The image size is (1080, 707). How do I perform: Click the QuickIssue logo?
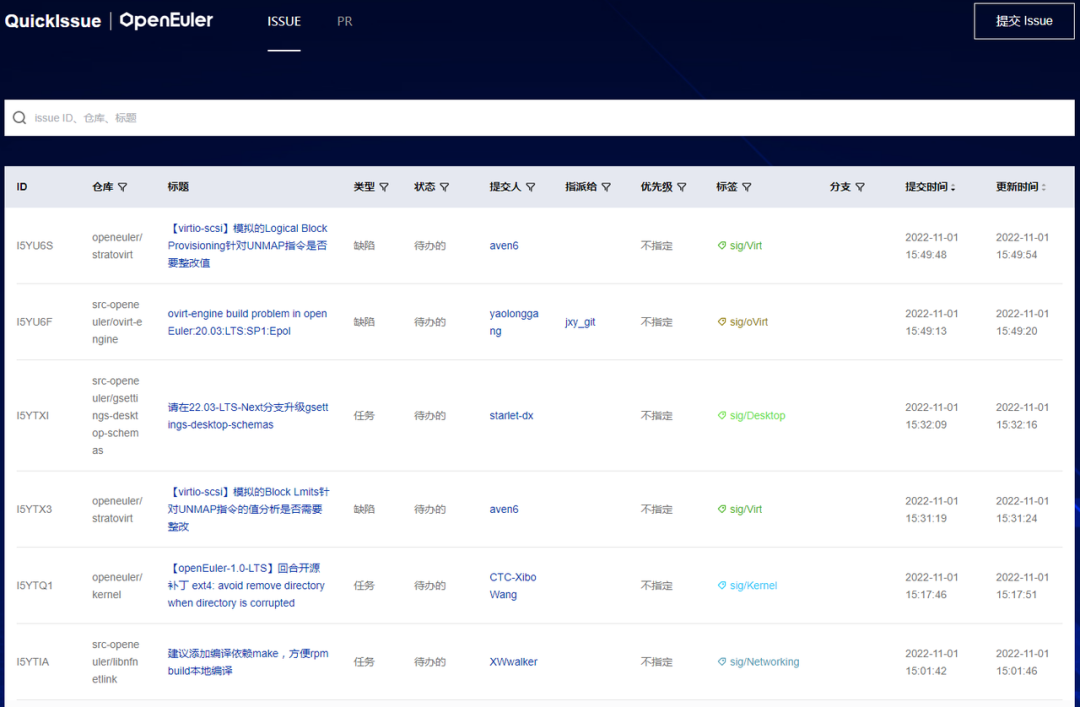click(53, 21)
